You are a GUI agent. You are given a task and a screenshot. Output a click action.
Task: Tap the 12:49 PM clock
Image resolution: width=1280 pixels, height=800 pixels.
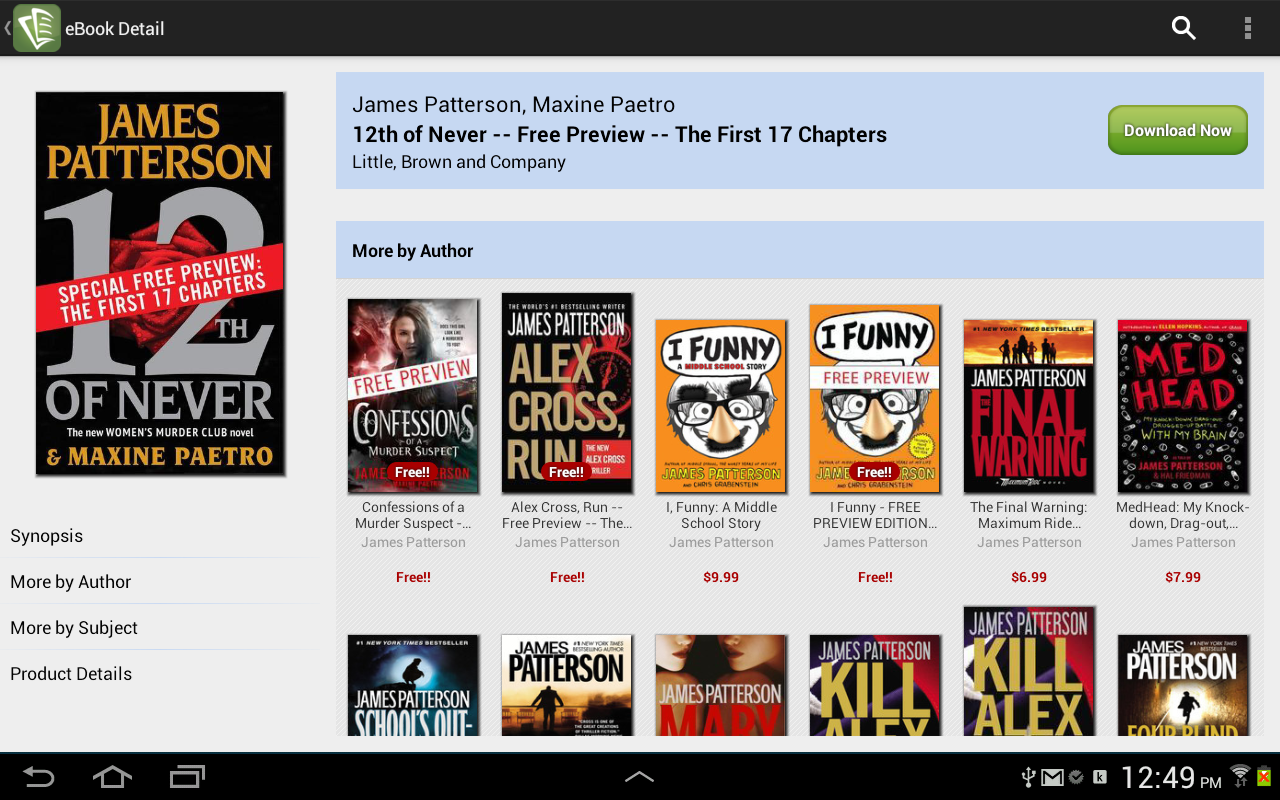[1171, 777]
